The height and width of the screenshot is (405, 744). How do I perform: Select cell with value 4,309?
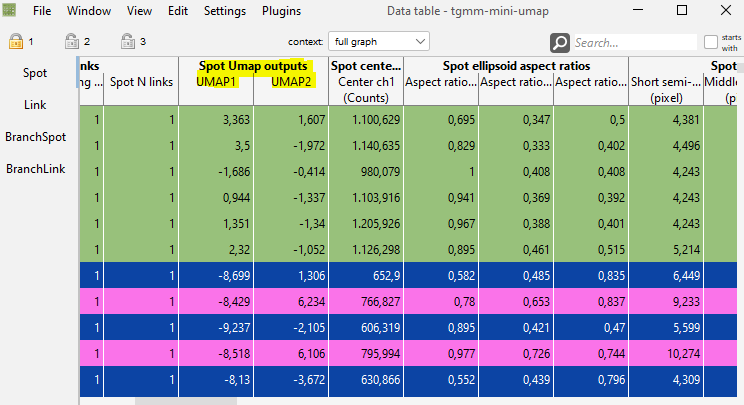[666, 380]
